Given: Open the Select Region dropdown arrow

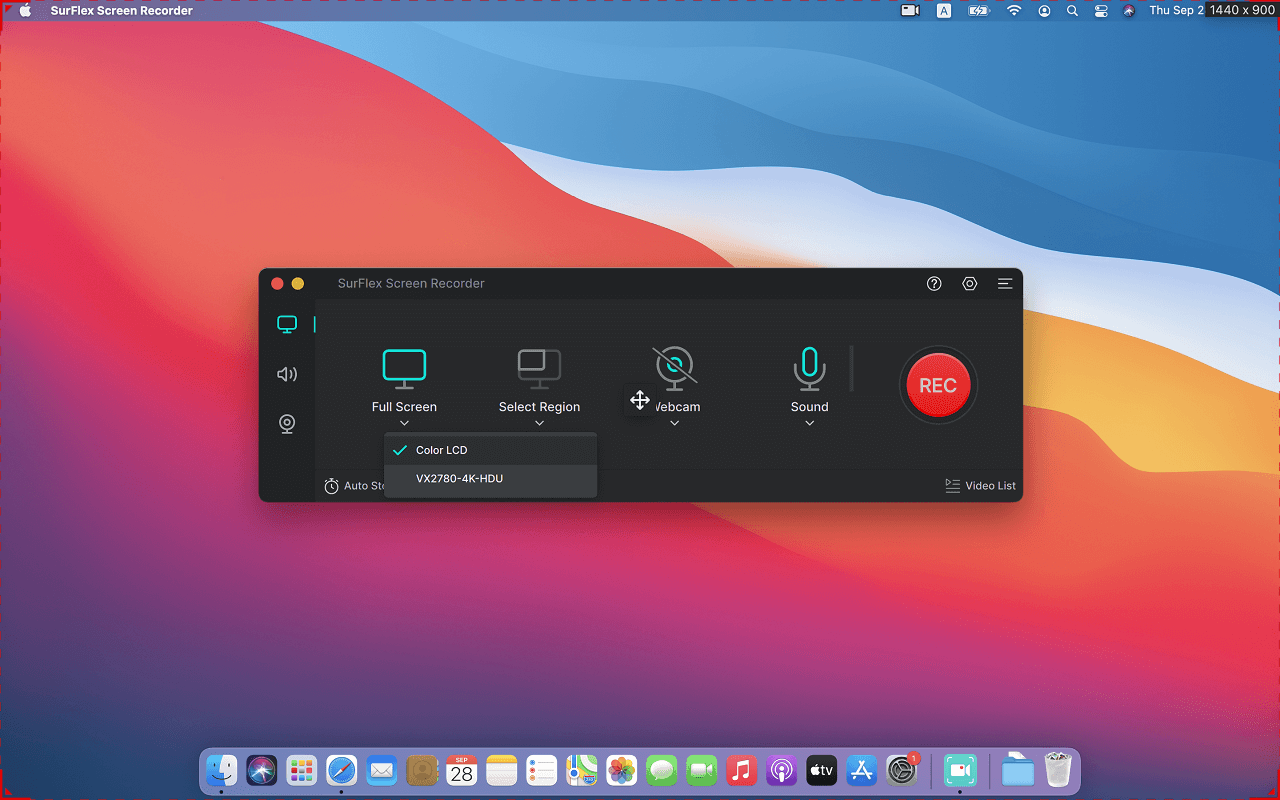Looking at the screenshot, I should pos(539,422).
